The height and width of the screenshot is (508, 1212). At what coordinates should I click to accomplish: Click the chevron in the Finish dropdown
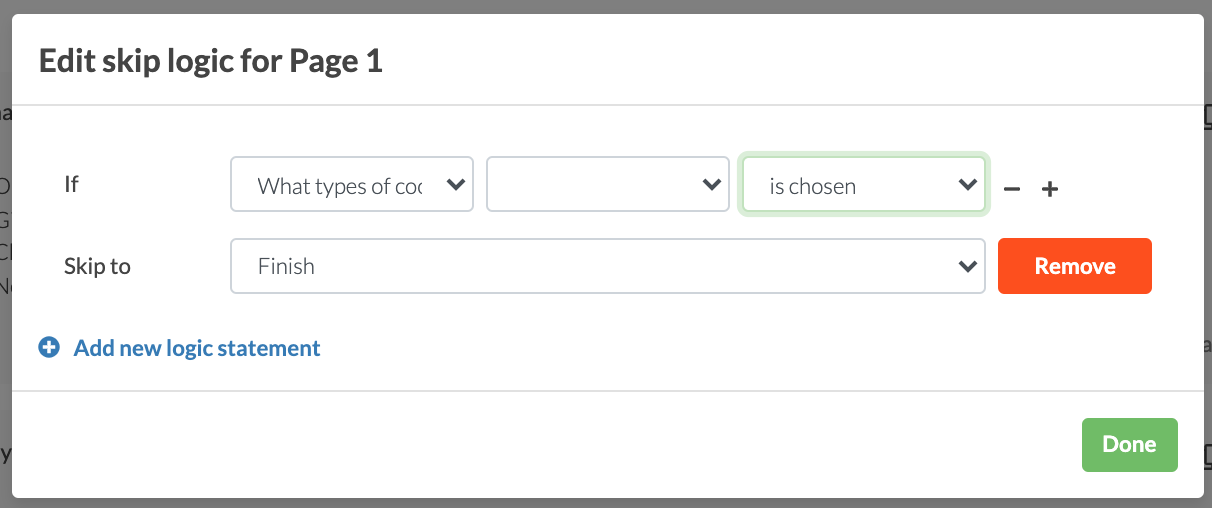coord(967,267)
